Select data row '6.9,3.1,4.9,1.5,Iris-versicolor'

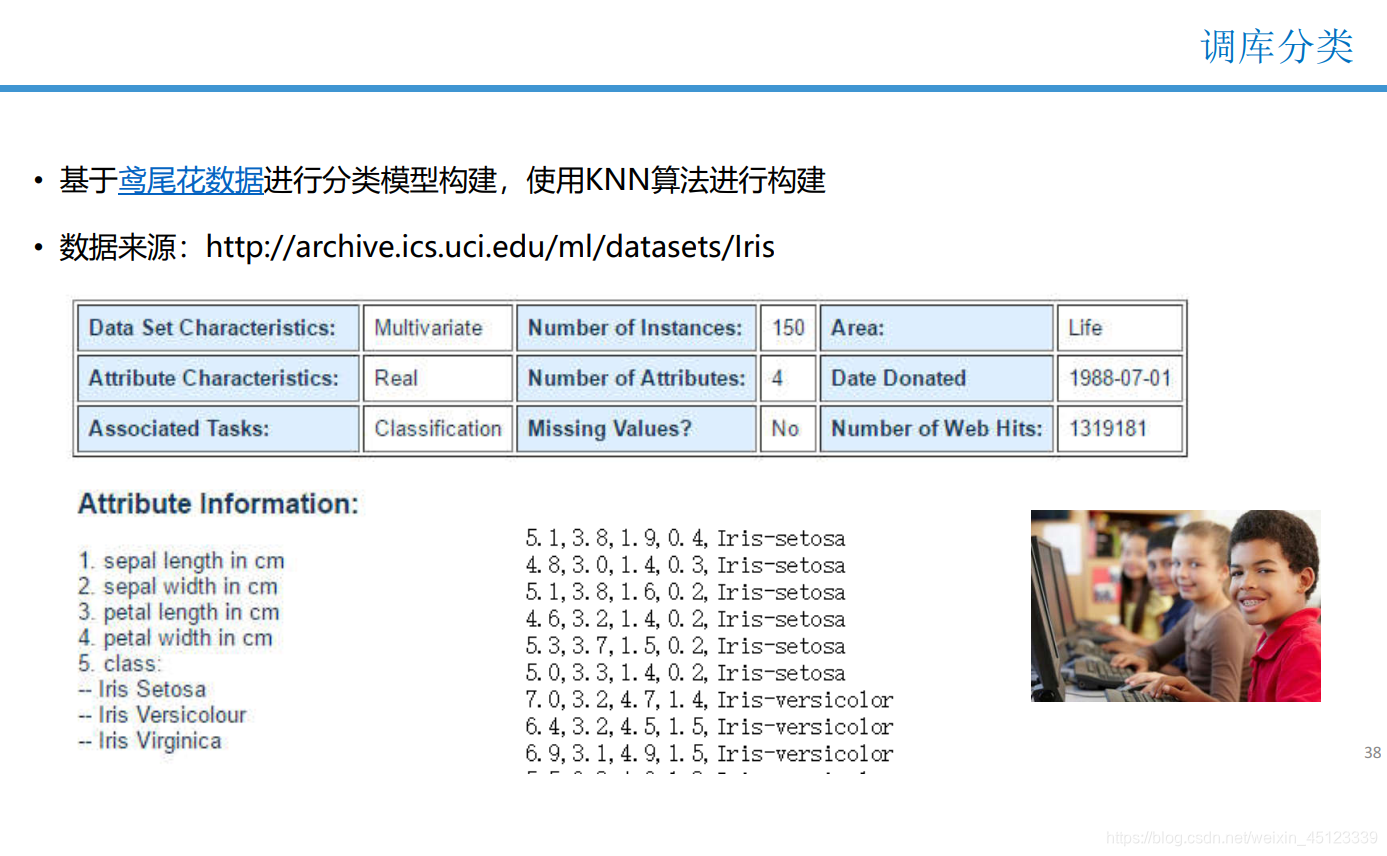coord(709,754)
